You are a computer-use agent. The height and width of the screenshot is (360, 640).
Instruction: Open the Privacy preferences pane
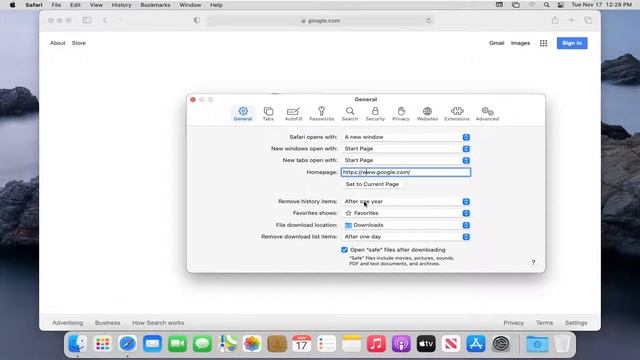point(401,113)
